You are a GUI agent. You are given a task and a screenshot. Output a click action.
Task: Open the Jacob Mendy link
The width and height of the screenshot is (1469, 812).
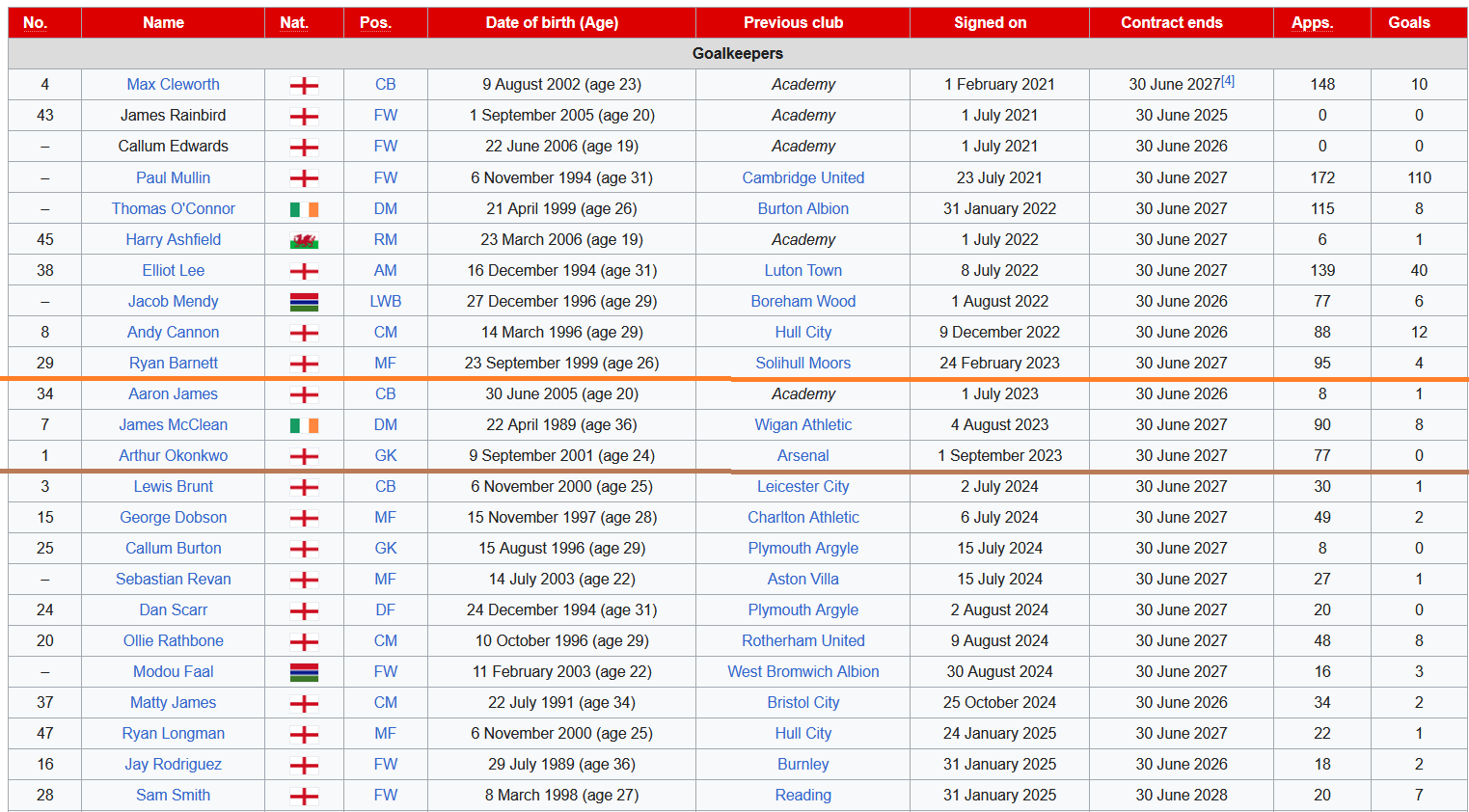(x=174, y=301)
